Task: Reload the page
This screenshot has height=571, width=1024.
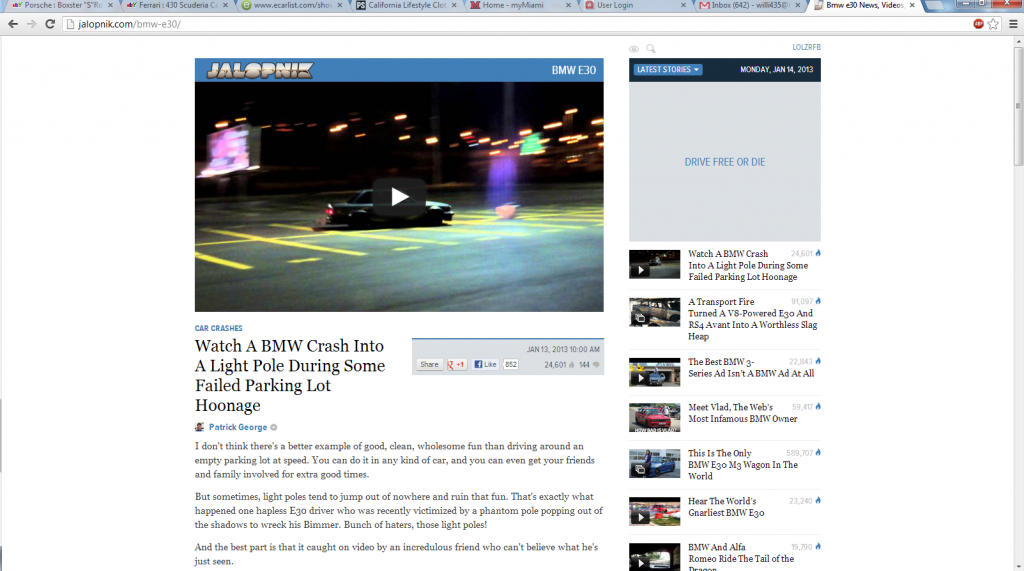Action: (49, 23)
